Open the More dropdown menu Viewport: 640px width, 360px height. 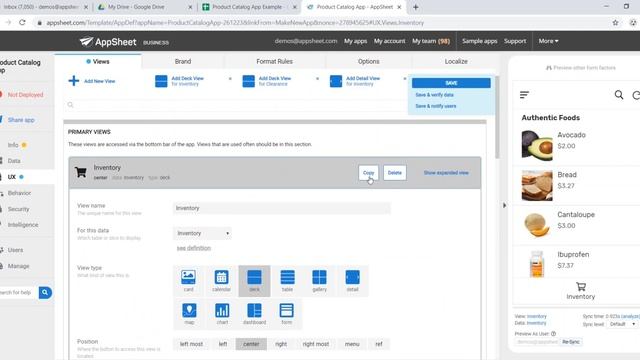pyautogui.click(x=548, y=41)
